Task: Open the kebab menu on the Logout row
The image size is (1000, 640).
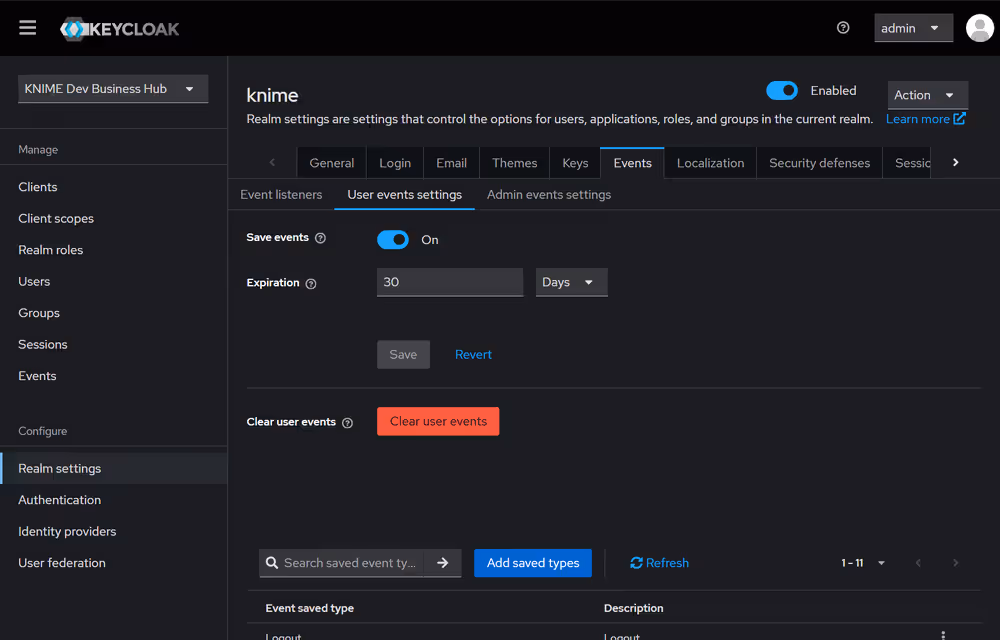Action: [x=943, y=634]
